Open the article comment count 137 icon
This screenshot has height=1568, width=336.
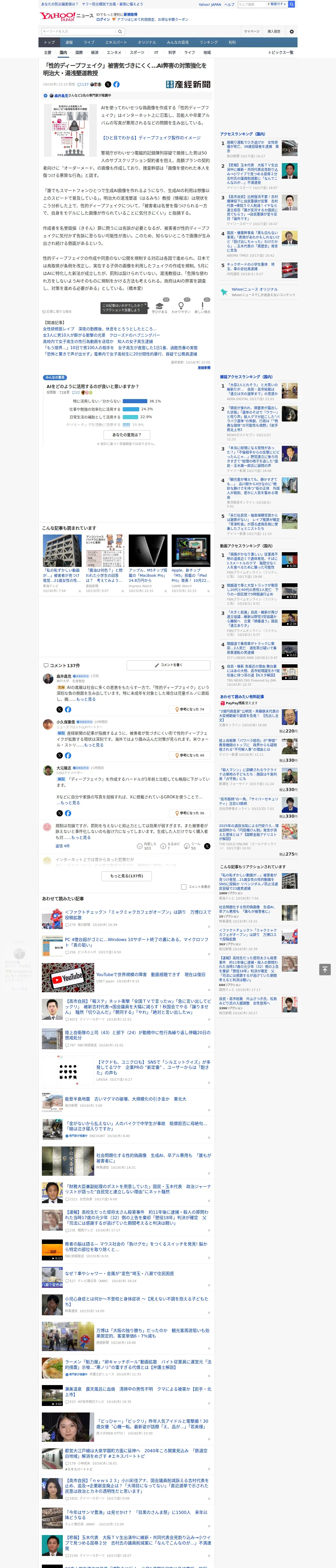pos(83,85)
